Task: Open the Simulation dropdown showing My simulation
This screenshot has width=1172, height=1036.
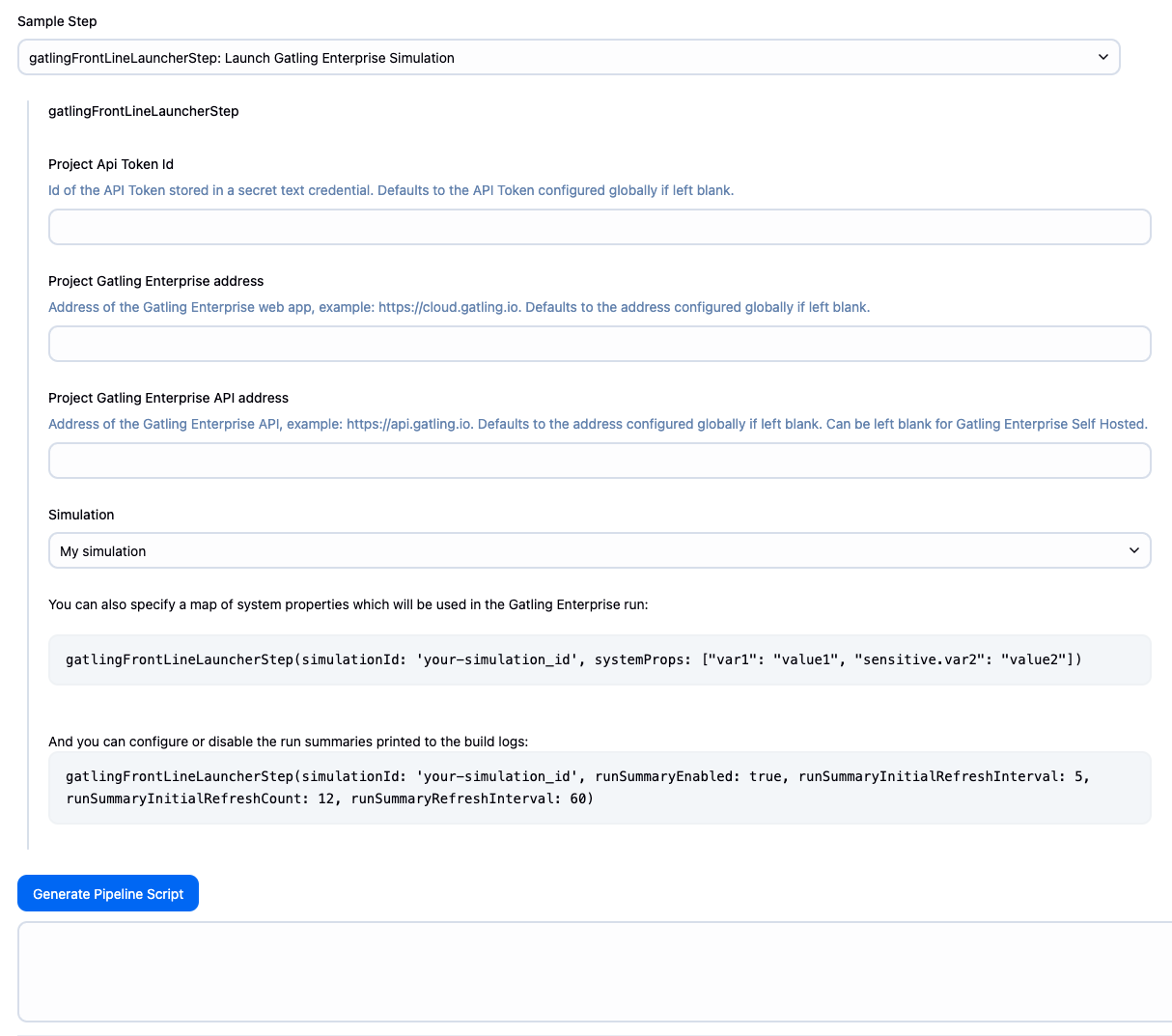Action: pos(600,550)
